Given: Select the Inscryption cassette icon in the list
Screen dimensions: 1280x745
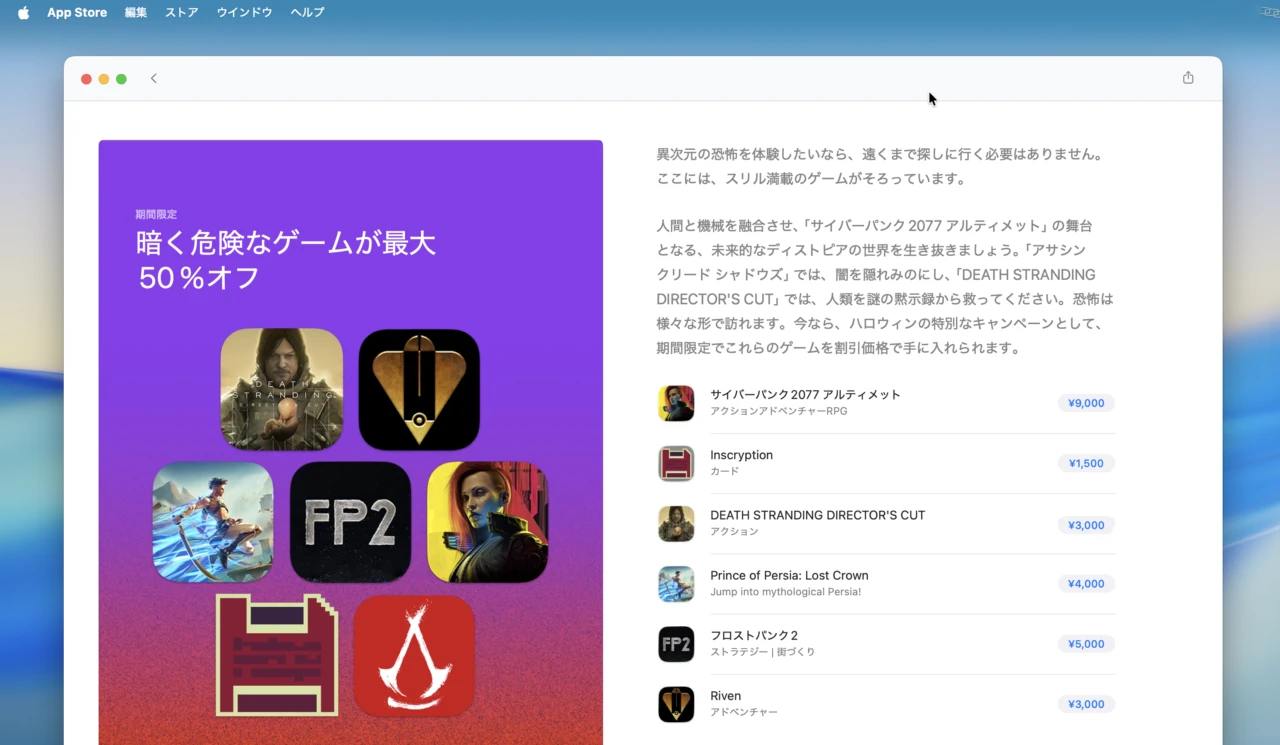Looking at the screenshot, I should 676,463.
